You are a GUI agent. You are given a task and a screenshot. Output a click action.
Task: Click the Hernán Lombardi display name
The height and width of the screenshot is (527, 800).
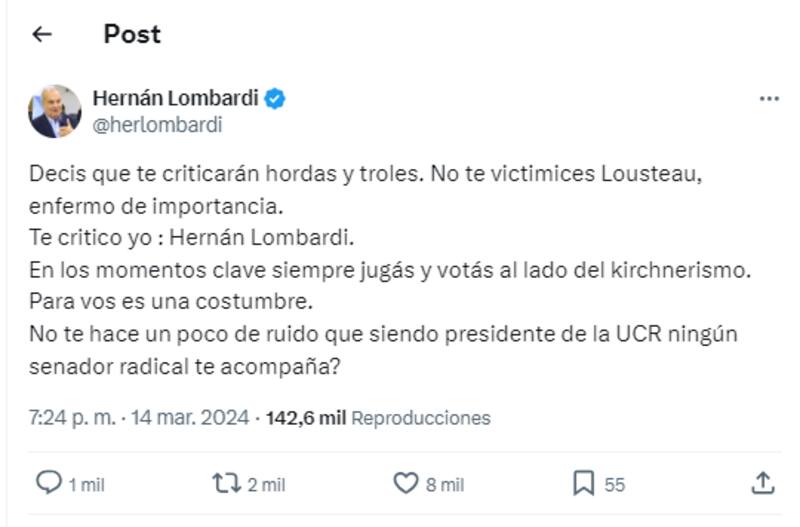(174, 98)
